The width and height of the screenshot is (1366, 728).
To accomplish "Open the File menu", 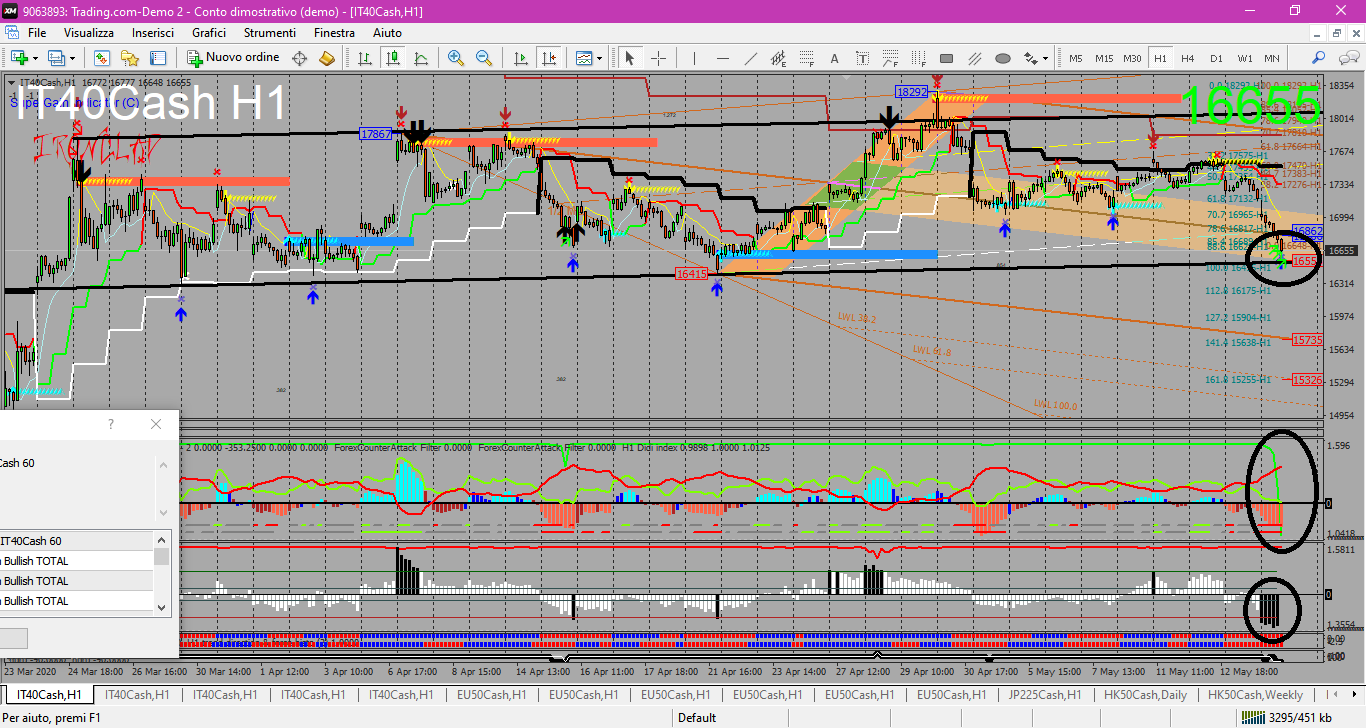I will pos(37,33).
